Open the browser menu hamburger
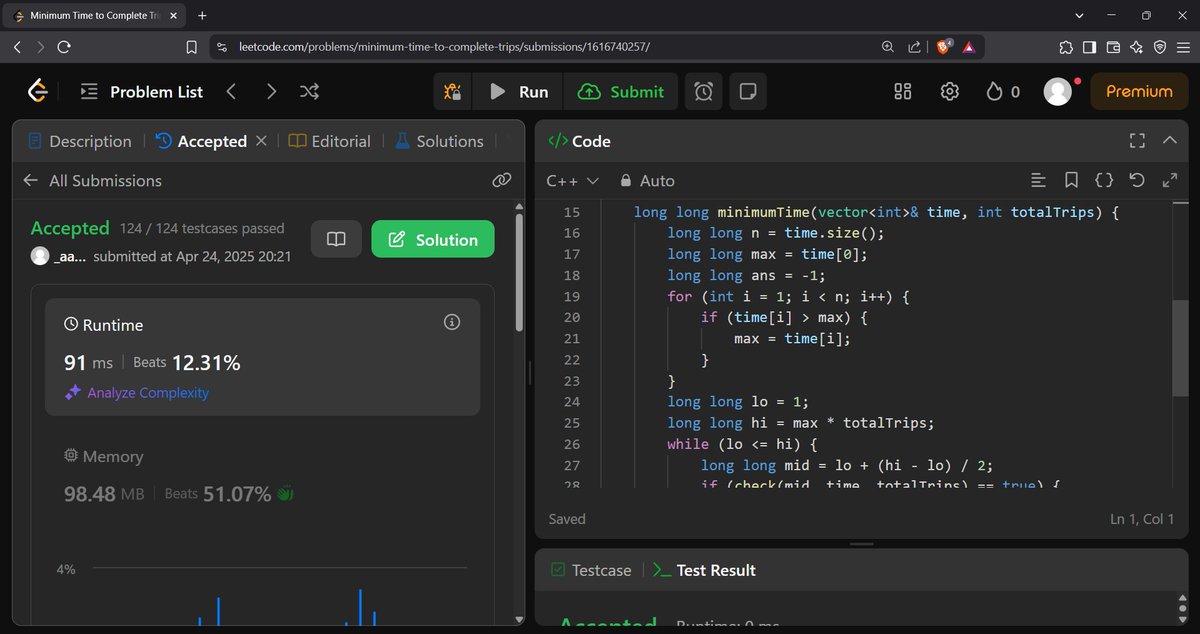This screenshot has height=634, width=1200. click(x=1183, y=47)
